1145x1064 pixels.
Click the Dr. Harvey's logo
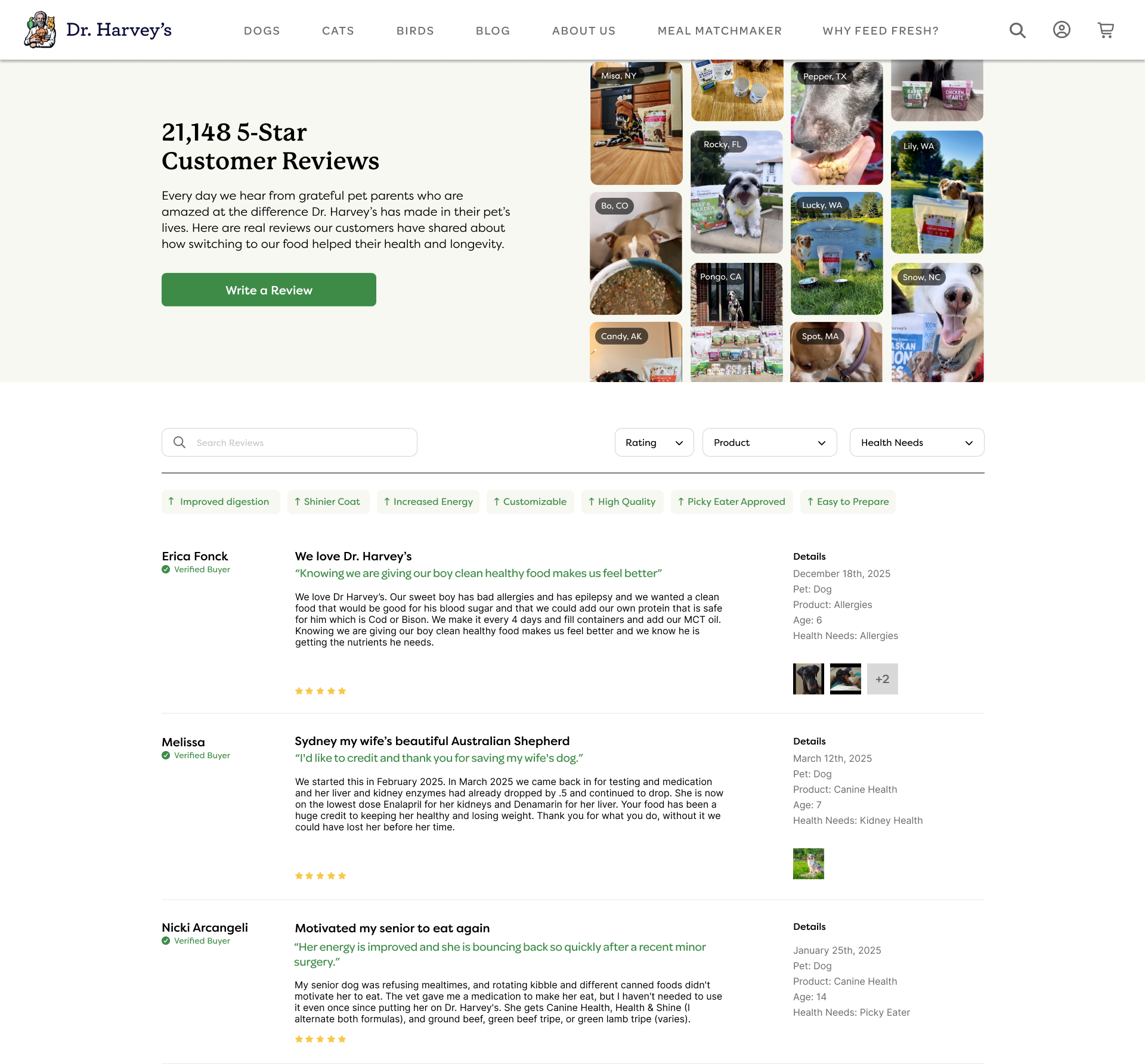click(98, 30)
